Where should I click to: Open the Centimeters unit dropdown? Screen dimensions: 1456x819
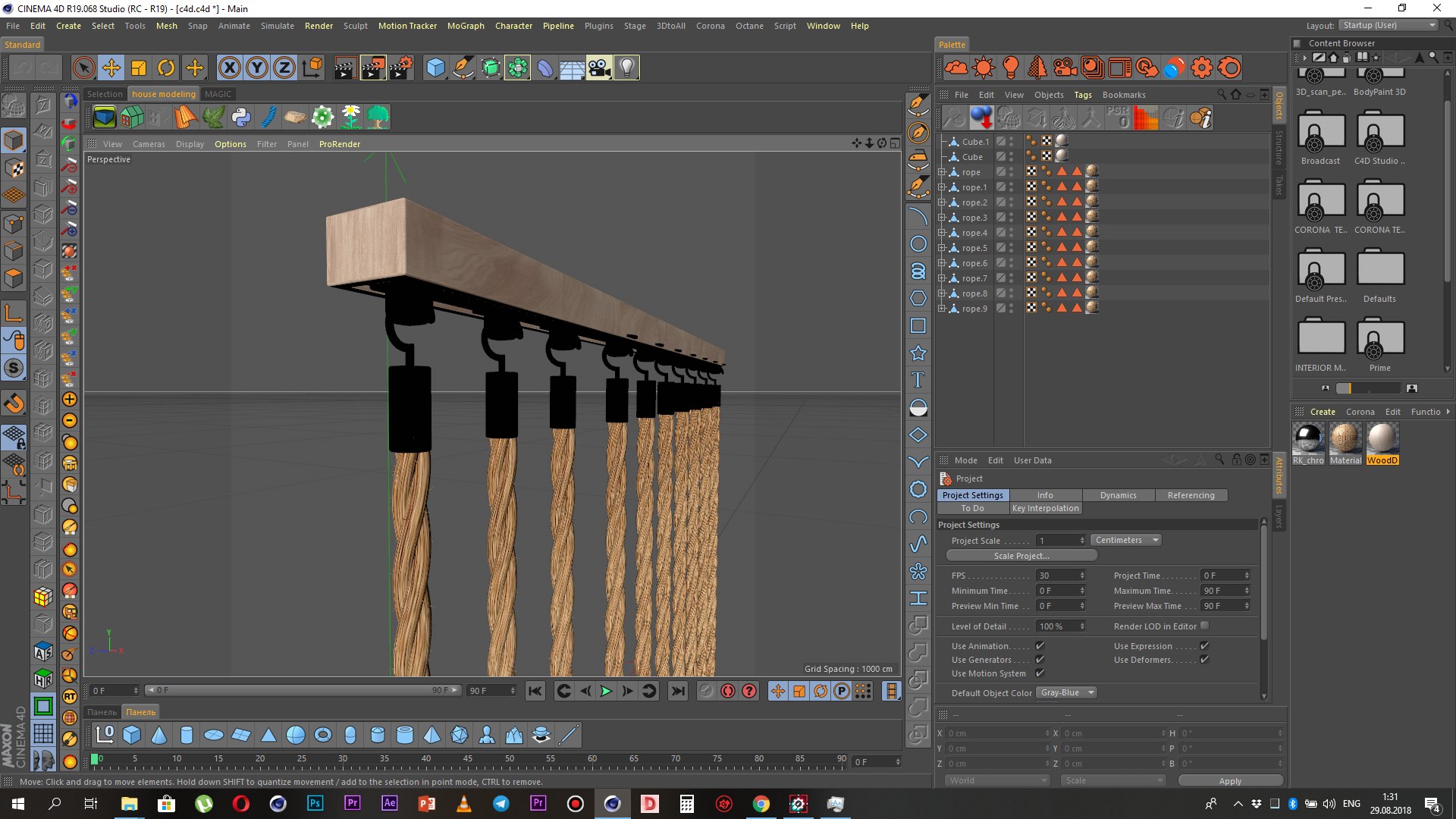[x=1126, y=540]
